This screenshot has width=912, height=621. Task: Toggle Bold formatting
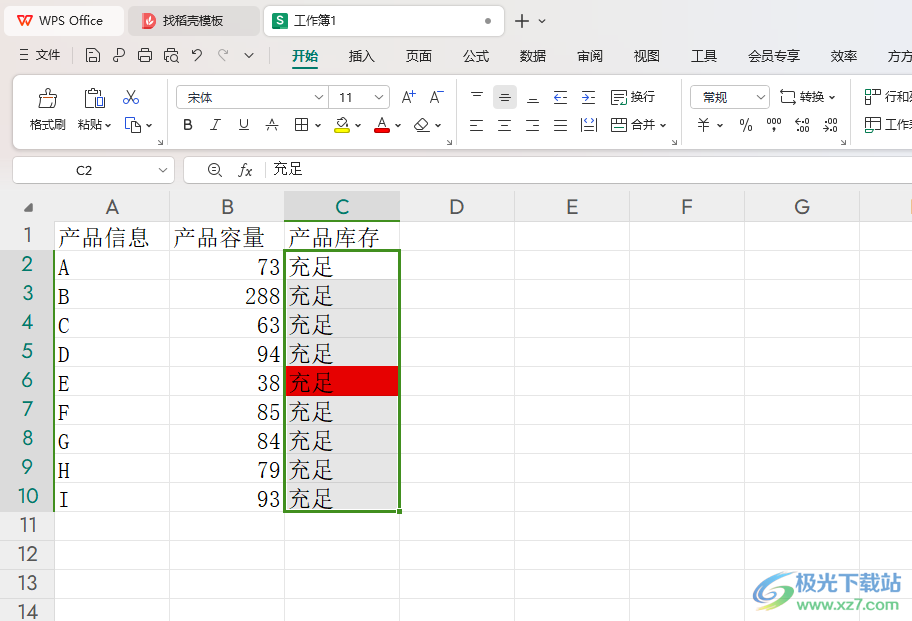click(187, 124)
